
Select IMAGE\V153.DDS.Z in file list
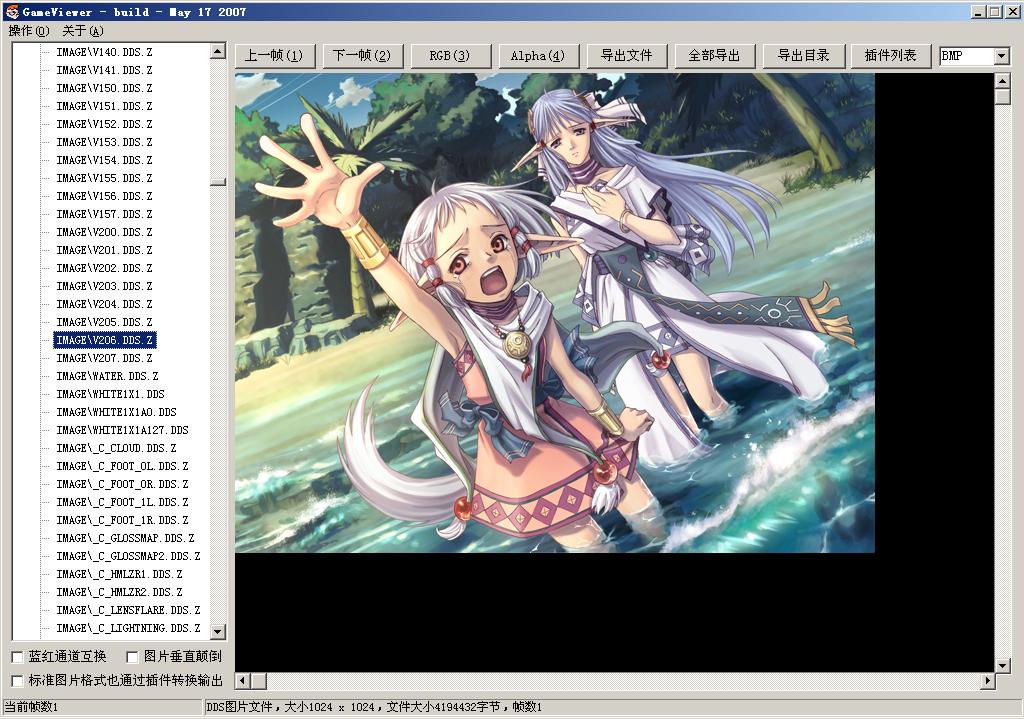[x=104, y=142]
